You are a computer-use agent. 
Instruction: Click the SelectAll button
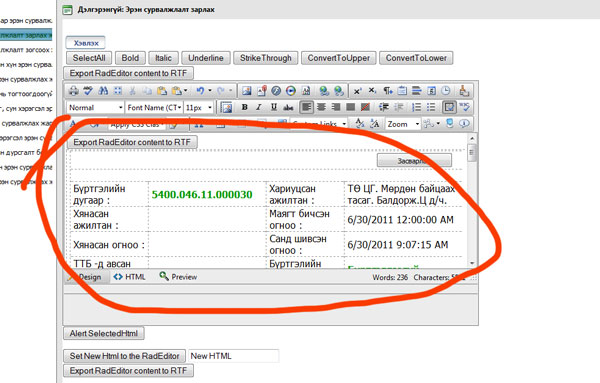pyautogui.click(x=89, y=58)
